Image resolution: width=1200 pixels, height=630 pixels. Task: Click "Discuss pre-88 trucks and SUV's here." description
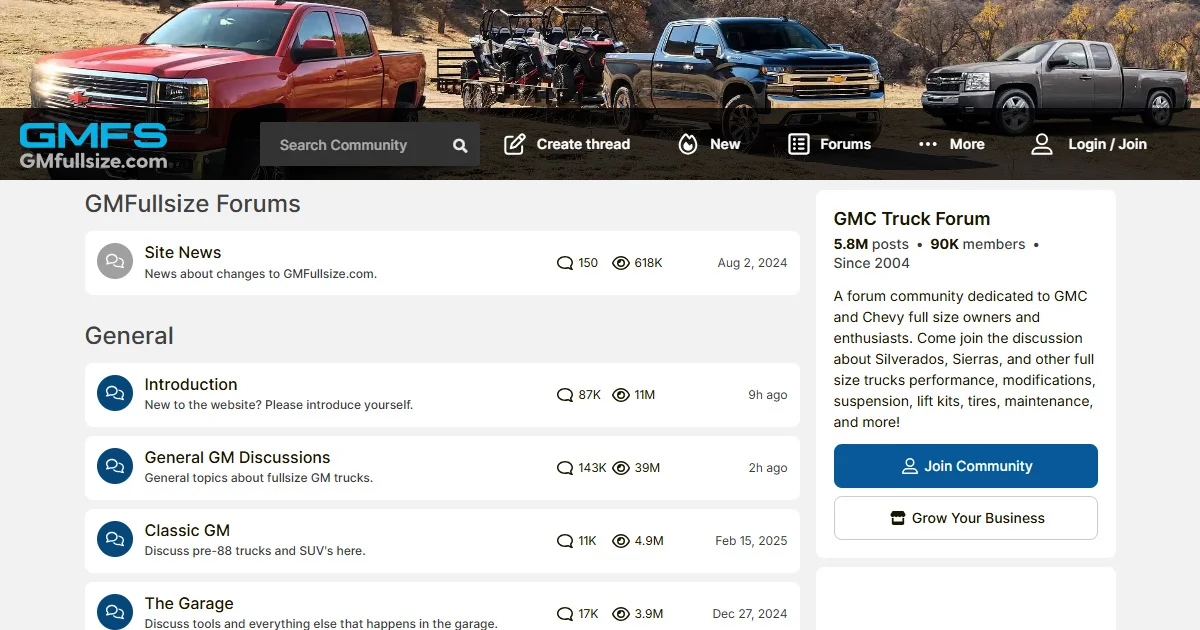click(255, 552)
